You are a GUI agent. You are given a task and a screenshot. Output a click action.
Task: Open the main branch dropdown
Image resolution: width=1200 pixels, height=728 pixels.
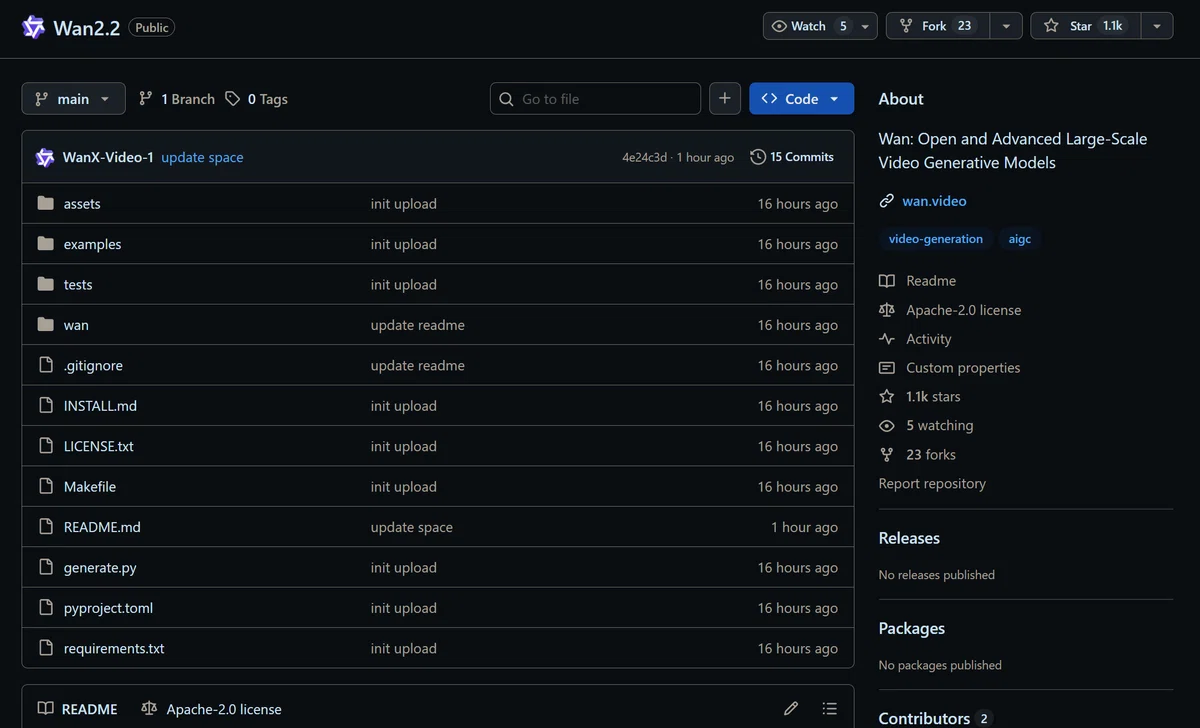tap(73, 99)
